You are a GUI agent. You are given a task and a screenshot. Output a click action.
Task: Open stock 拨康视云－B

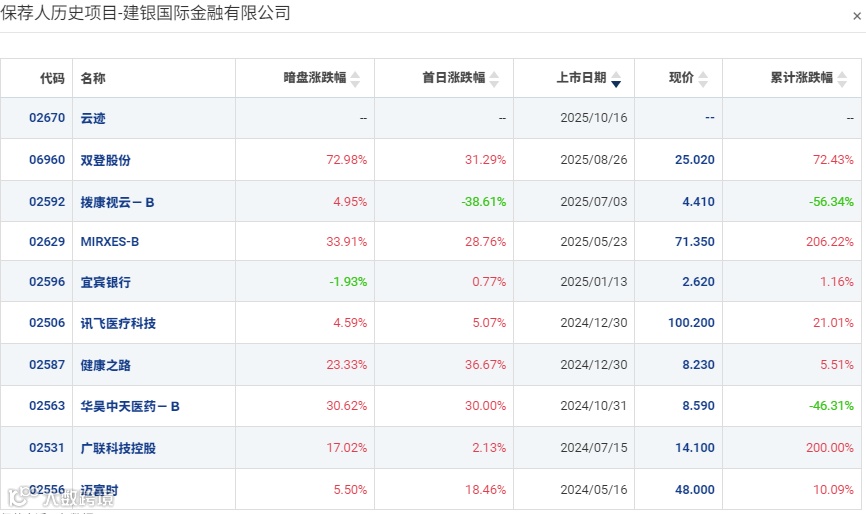(117, 202)
